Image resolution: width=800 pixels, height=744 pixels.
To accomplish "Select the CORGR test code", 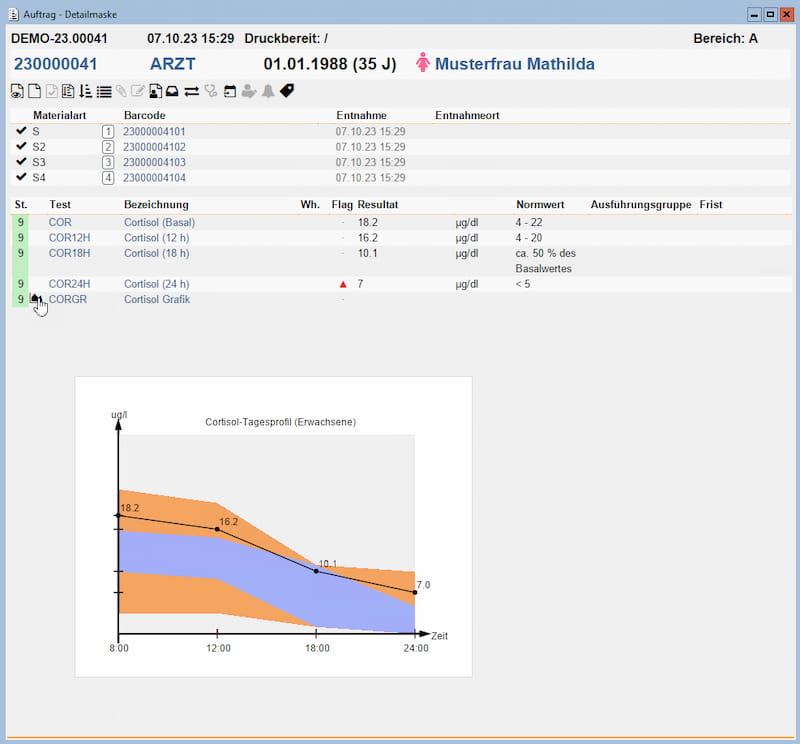I will point(67,299).
